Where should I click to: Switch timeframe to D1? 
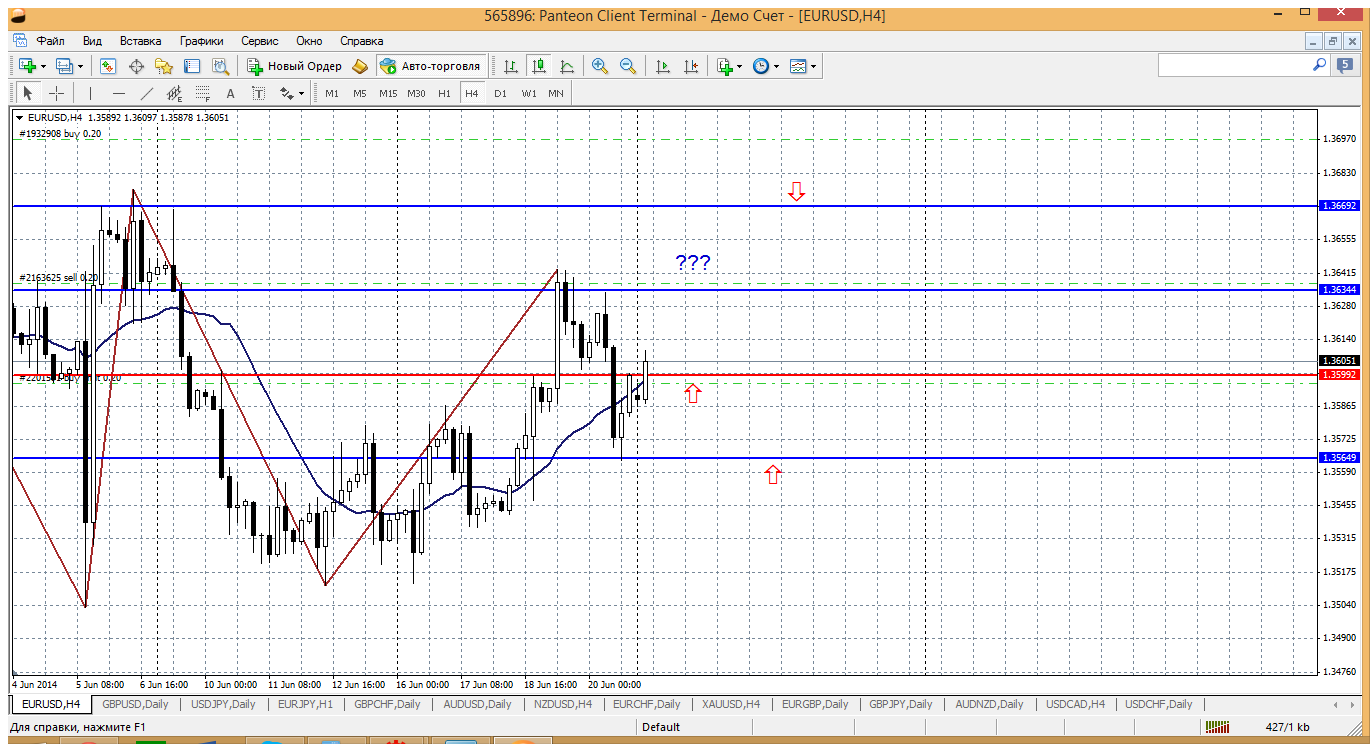click(501, 93)
